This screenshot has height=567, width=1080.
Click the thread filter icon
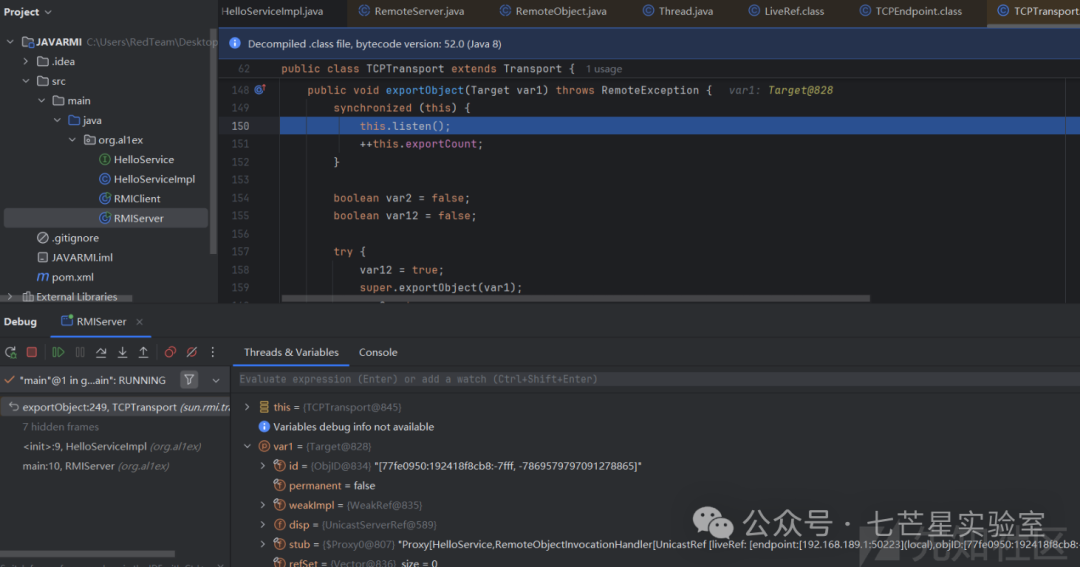click(x=189, y=380)
